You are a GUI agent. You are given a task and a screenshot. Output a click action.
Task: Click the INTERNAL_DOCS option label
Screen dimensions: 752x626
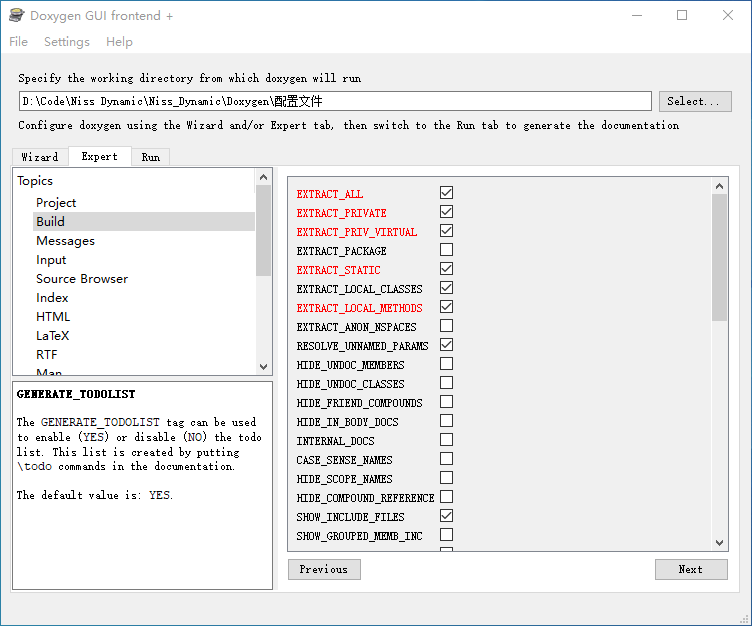(336, 441)
